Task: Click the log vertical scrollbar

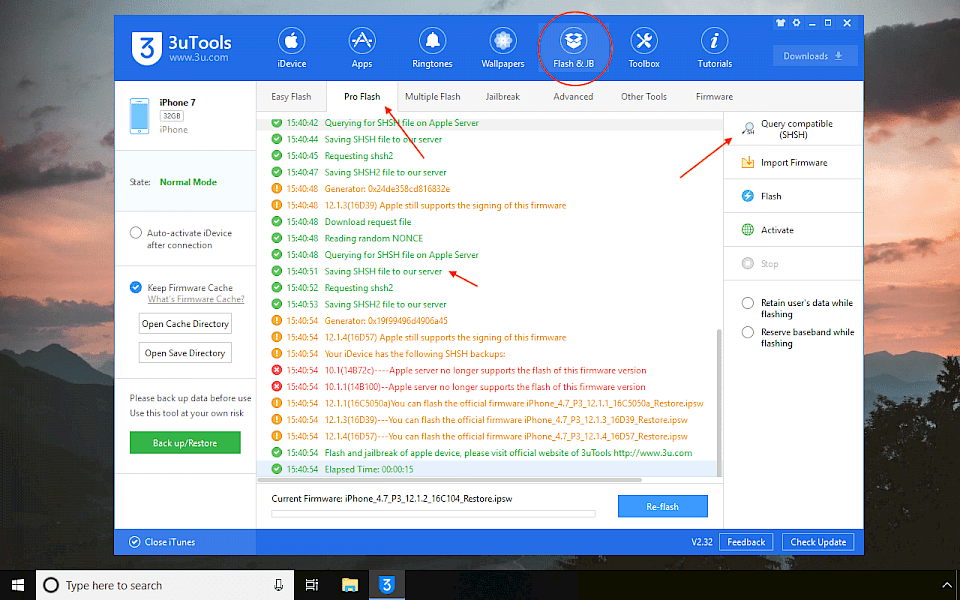Action: click(719, 402)
